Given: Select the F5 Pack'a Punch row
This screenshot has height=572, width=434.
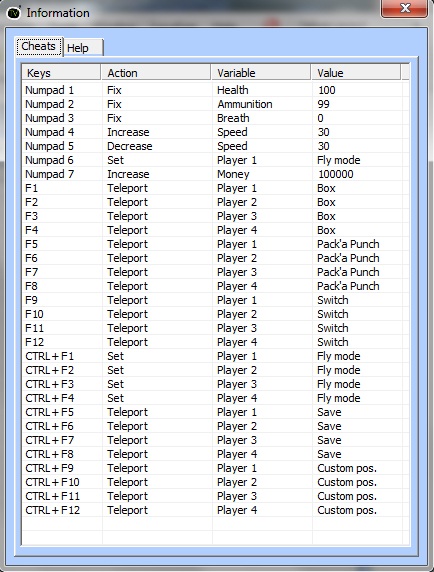Looking at the screenshot, I should [x=216, y=244].
